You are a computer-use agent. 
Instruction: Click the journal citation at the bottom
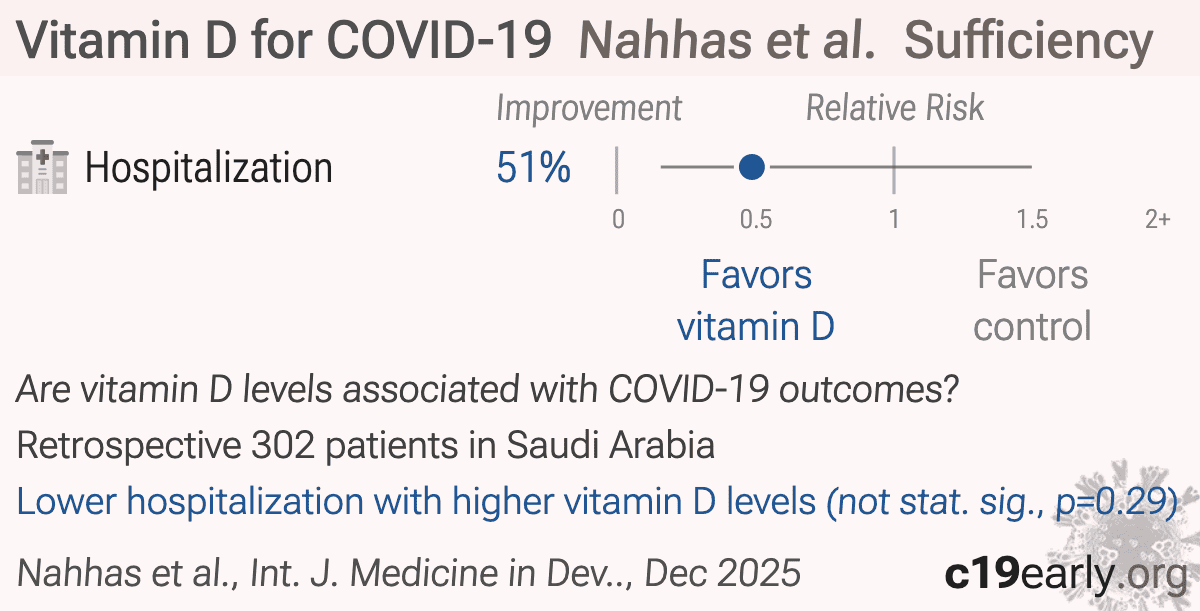[x=410, y=573]
